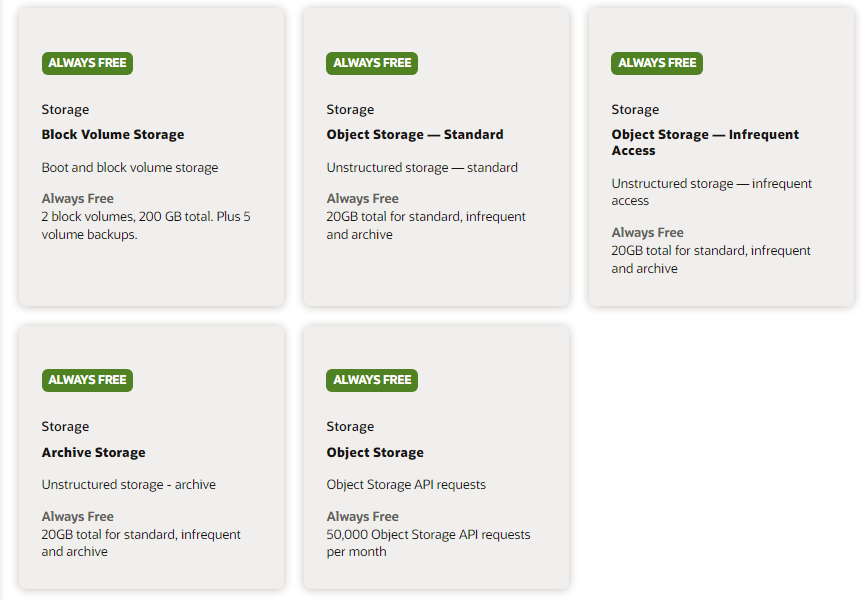Open the Object Storage — Standard title
This screenshot has width=867, height=600.
pyautogui.click(x=415, y=134)
